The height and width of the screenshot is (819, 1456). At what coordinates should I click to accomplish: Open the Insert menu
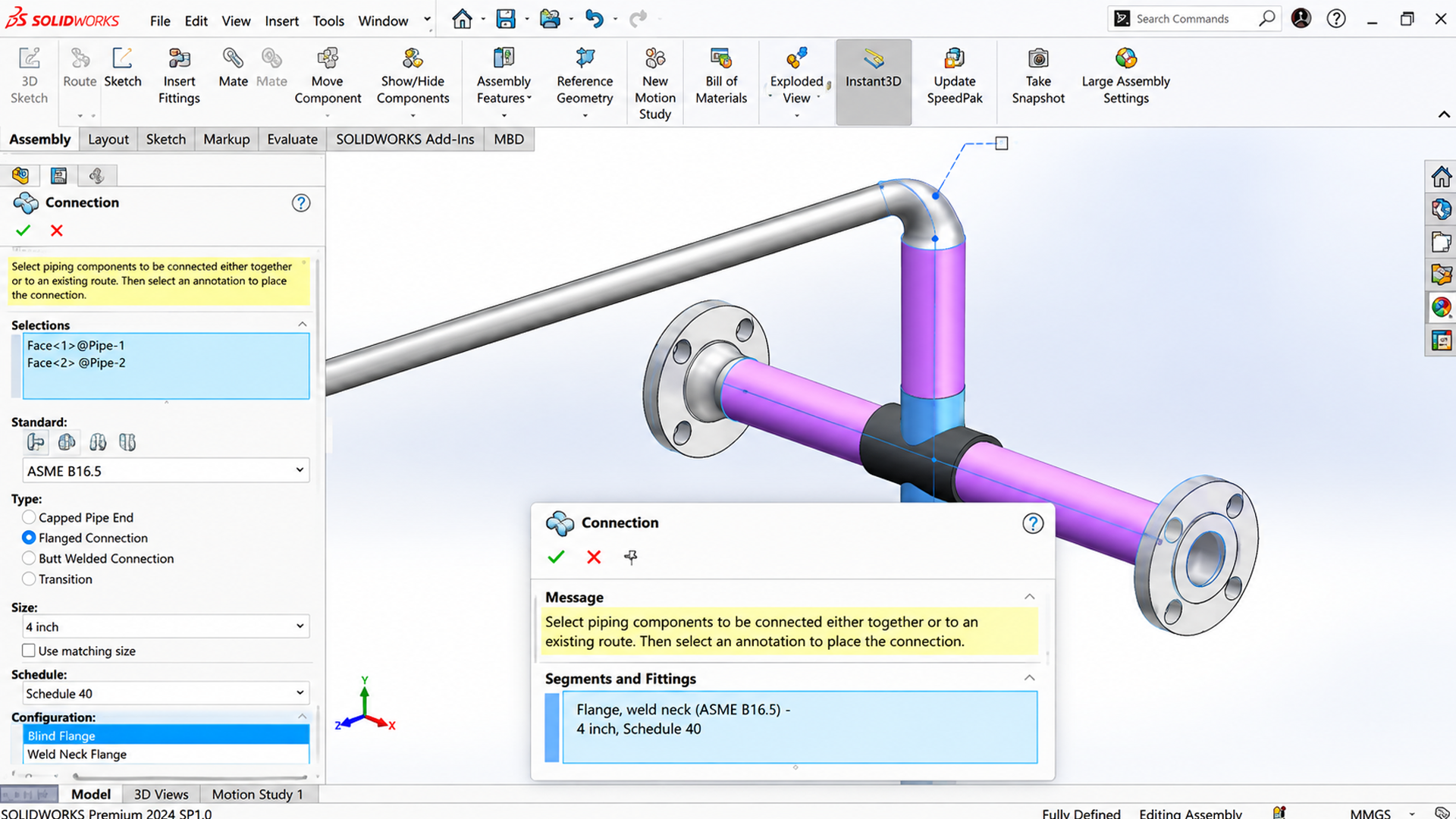(x=281, y=20)
